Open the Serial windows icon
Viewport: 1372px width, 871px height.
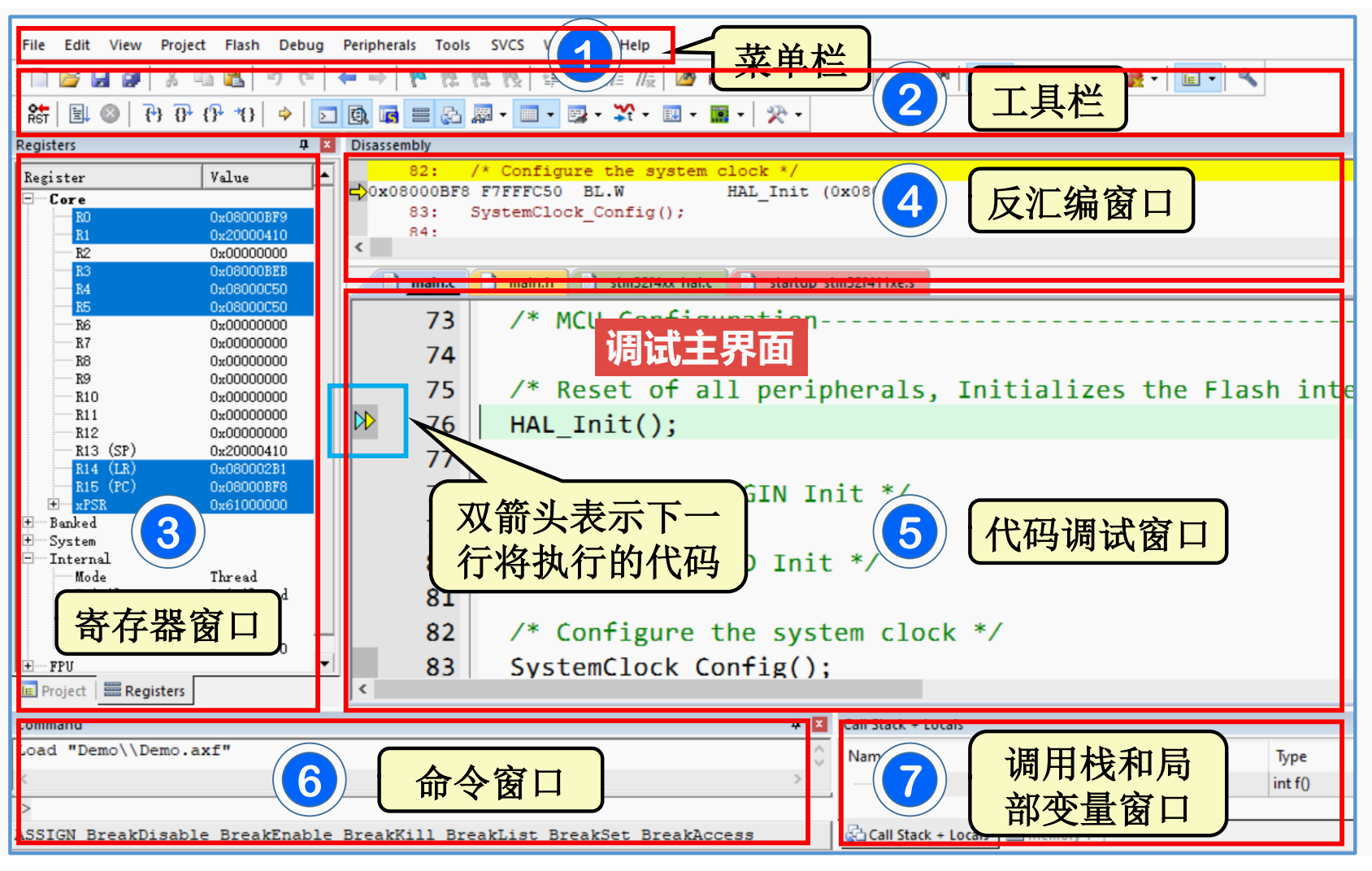577,115
